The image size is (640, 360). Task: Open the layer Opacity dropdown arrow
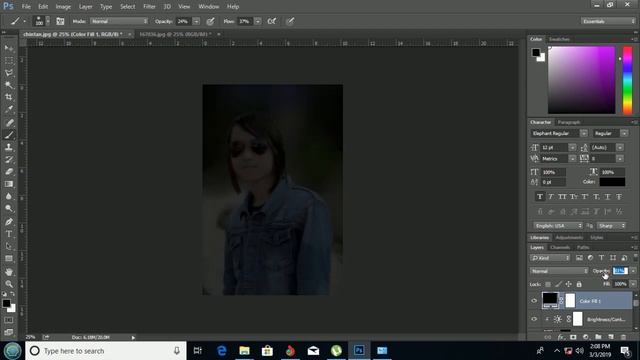(633, 271)
